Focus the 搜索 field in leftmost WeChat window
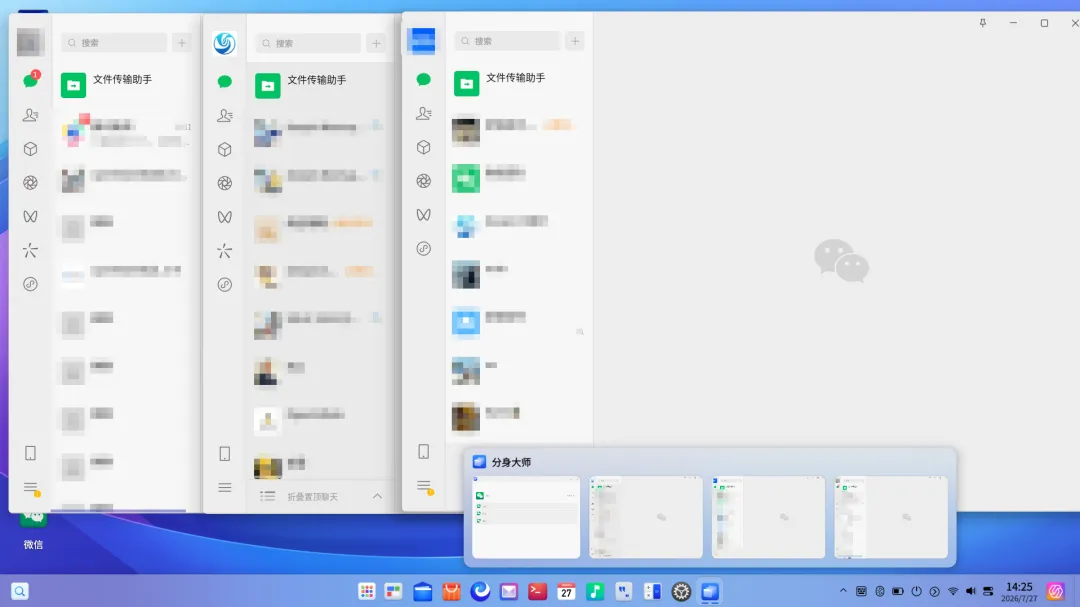Screen dimensions: 1080x607 pos(114,43)
